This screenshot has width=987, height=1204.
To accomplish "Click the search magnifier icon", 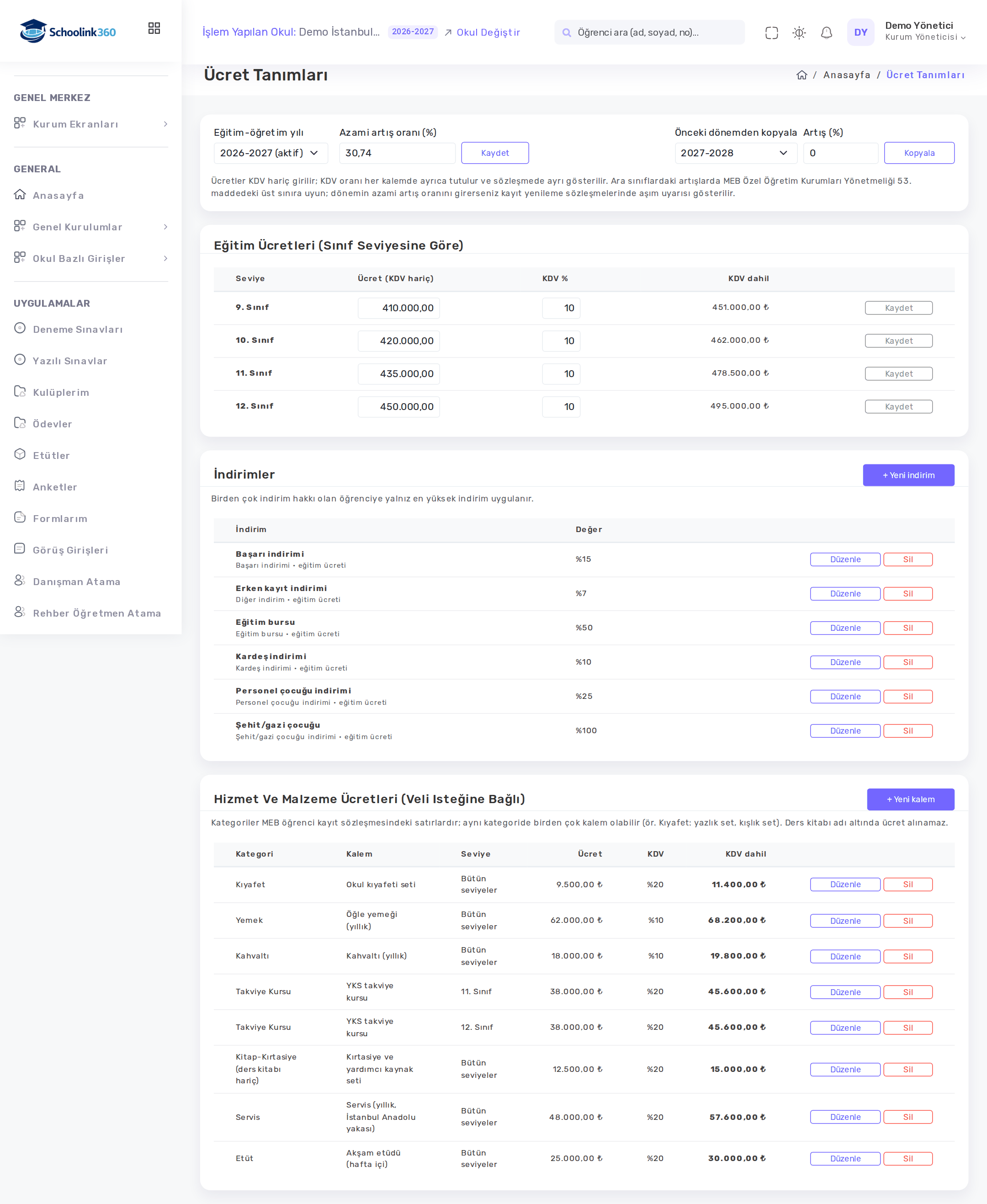I will point(566,32).
